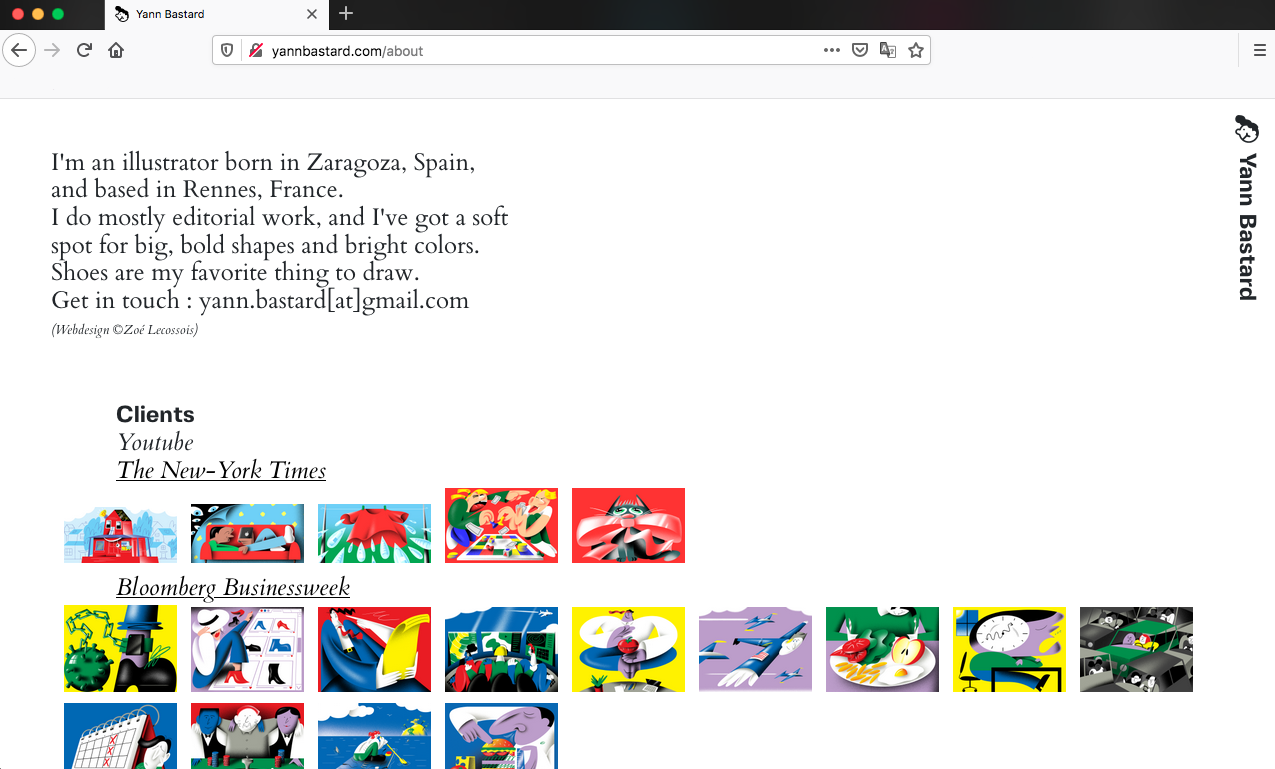Open the Bloomberg Businessweek client link

click(x=233, y=588)
